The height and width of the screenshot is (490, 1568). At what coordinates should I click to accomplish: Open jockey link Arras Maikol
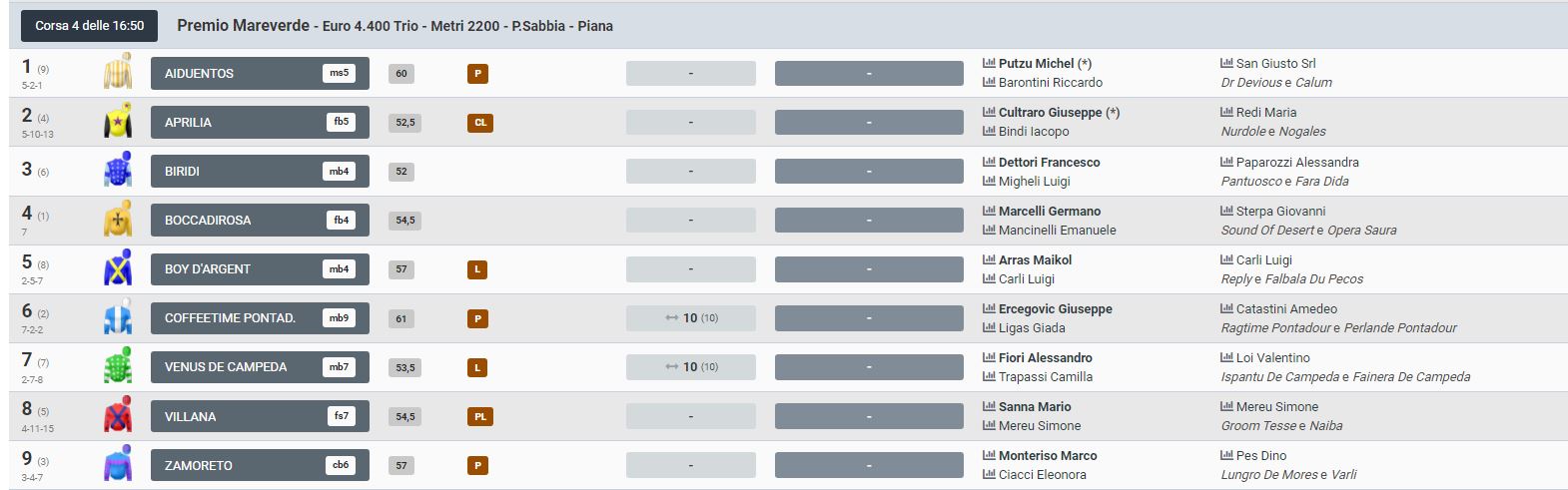click(1035, 260)
